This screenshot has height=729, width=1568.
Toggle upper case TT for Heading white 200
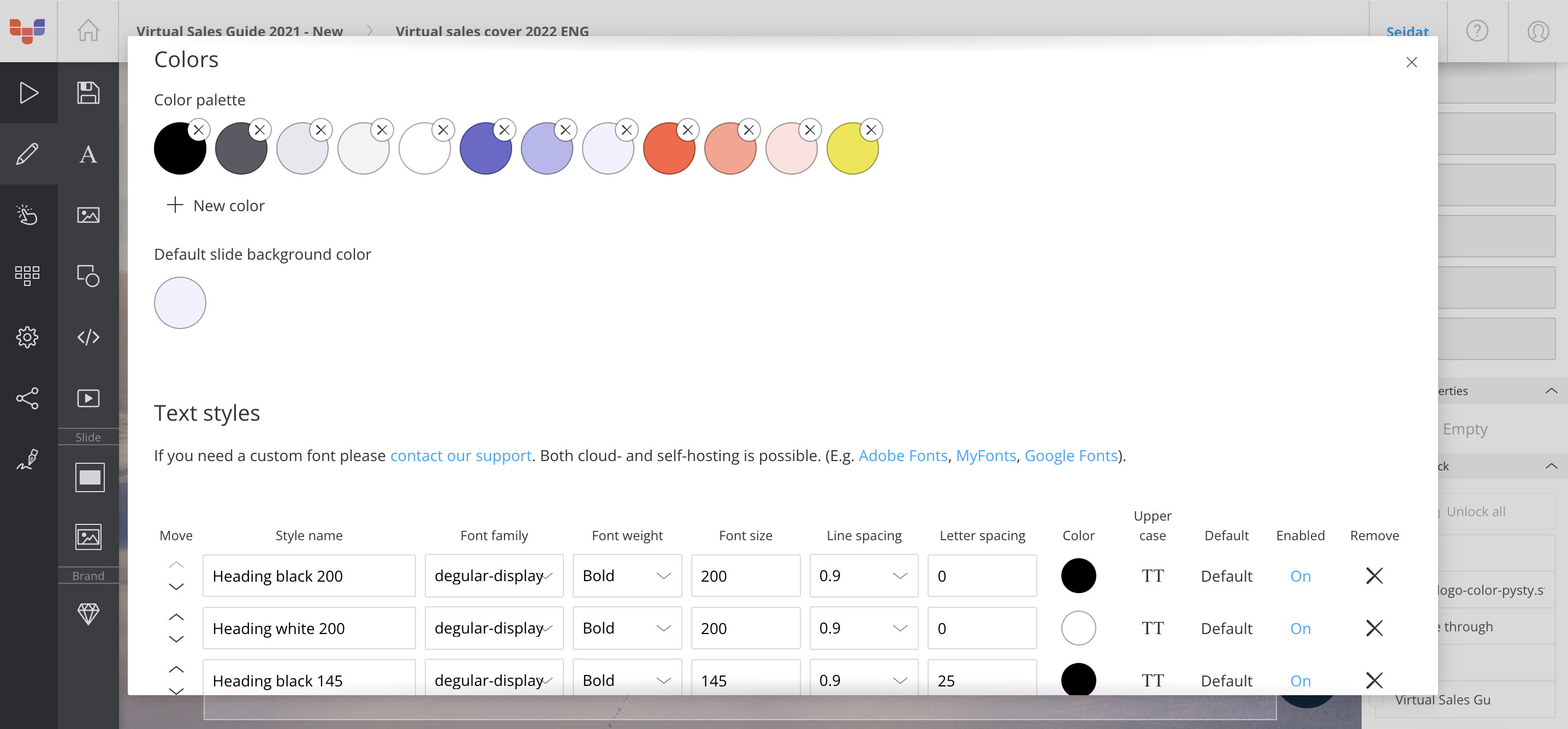[1153, 628]
